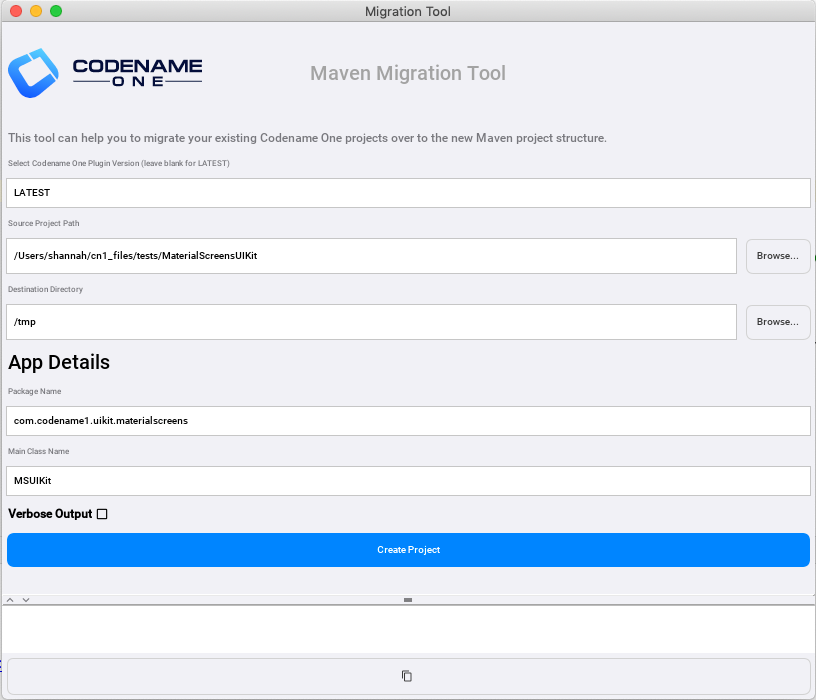
Task: Browse for the Source Project Path
Action: 777,256
